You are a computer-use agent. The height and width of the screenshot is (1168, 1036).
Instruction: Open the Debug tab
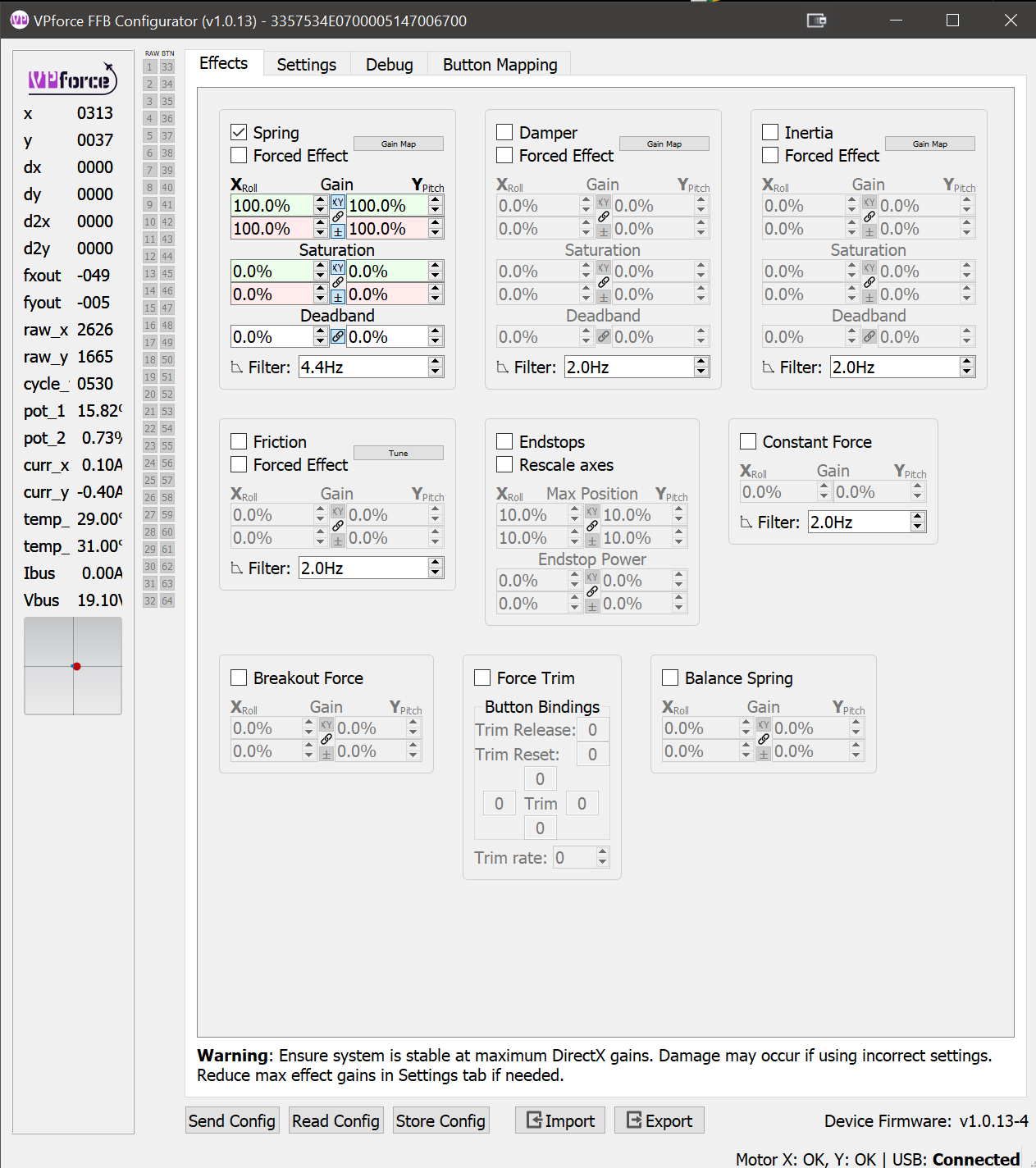point(390,64)
